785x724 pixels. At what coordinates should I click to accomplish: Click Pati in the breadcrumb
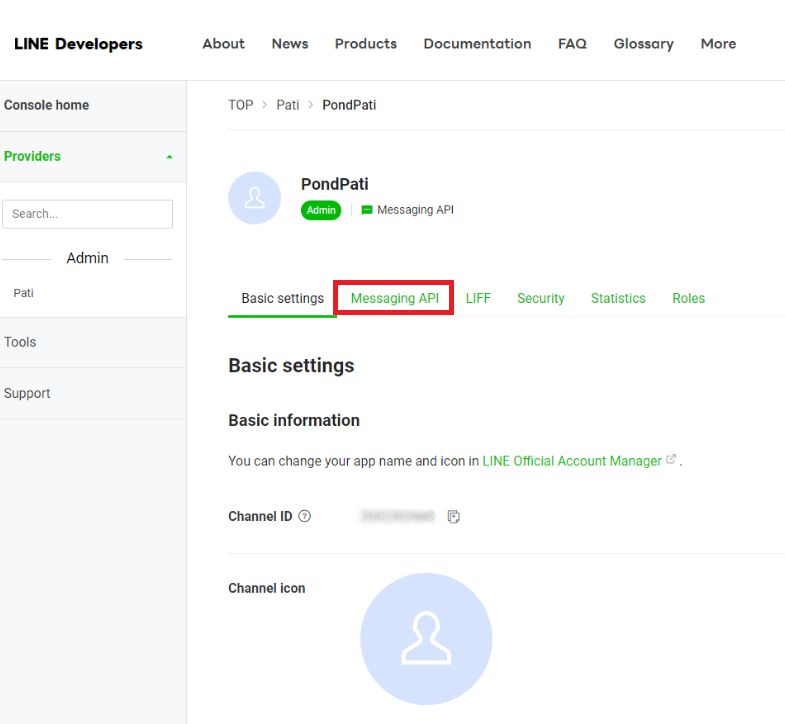click(288, 105)
